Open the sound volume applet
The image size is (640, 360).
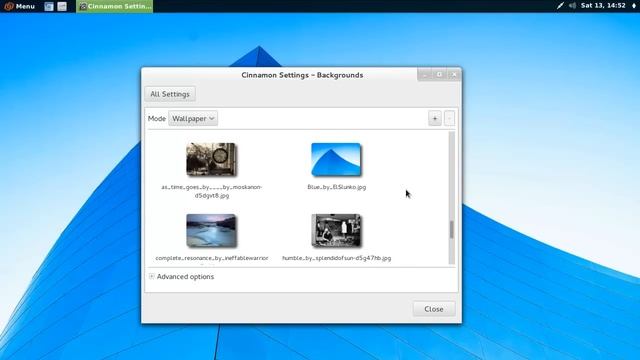pyautogui.click(x=572, y=6)
